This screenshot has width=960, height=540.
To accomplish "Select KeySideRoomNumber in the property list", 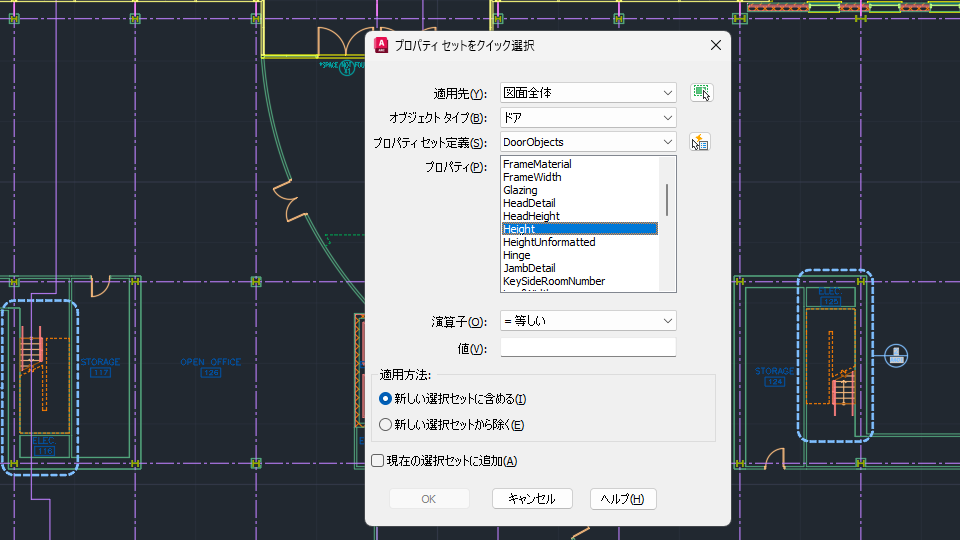I will [580, 281].
